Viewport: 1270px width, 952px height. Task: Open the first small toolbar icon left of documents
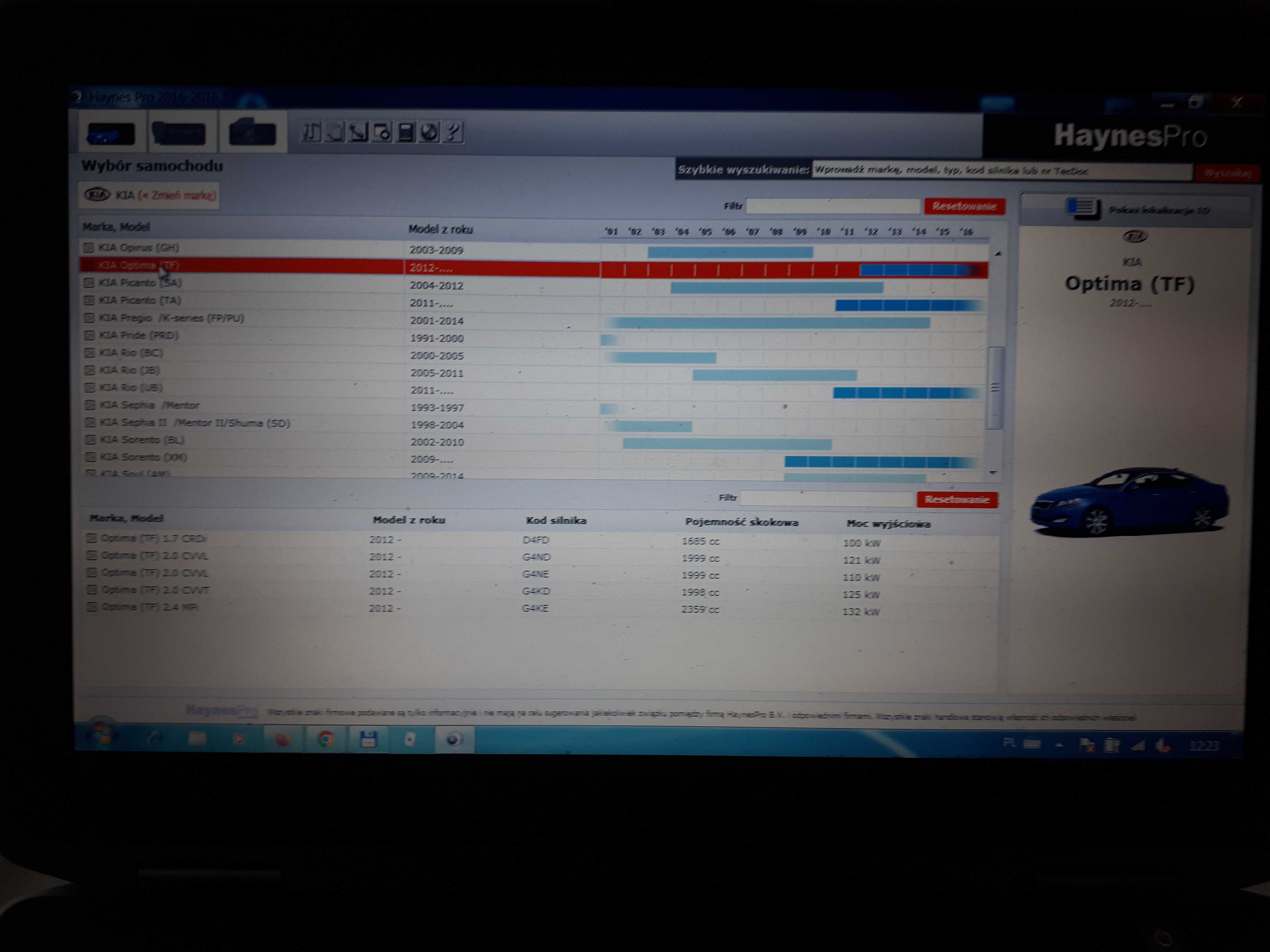311,132
